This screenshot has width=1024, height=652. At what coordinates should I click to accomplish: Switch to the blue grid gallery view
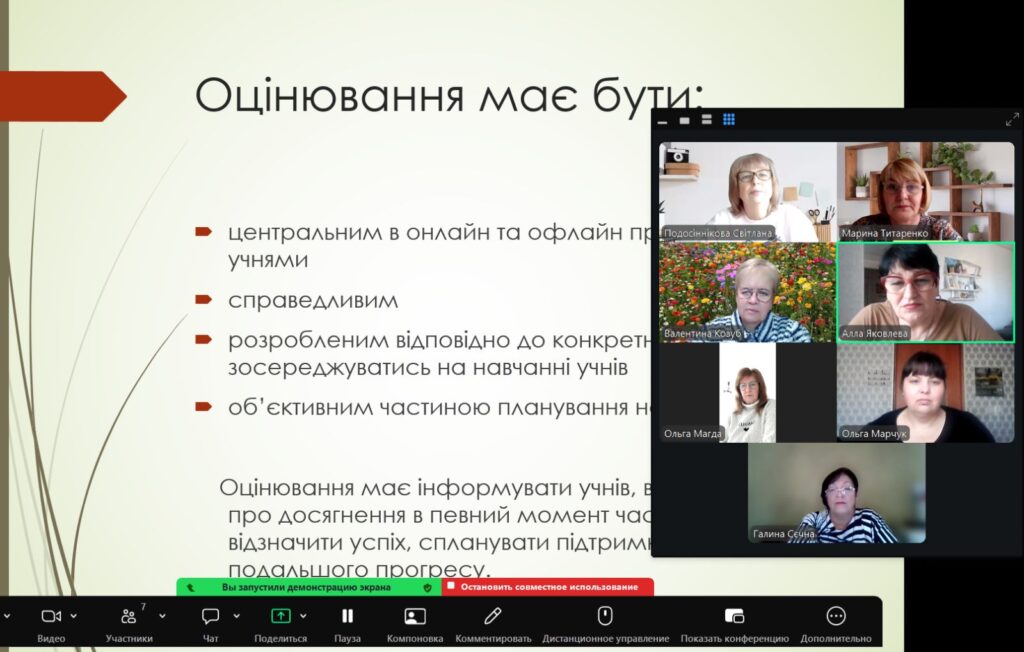coord(729,119)
